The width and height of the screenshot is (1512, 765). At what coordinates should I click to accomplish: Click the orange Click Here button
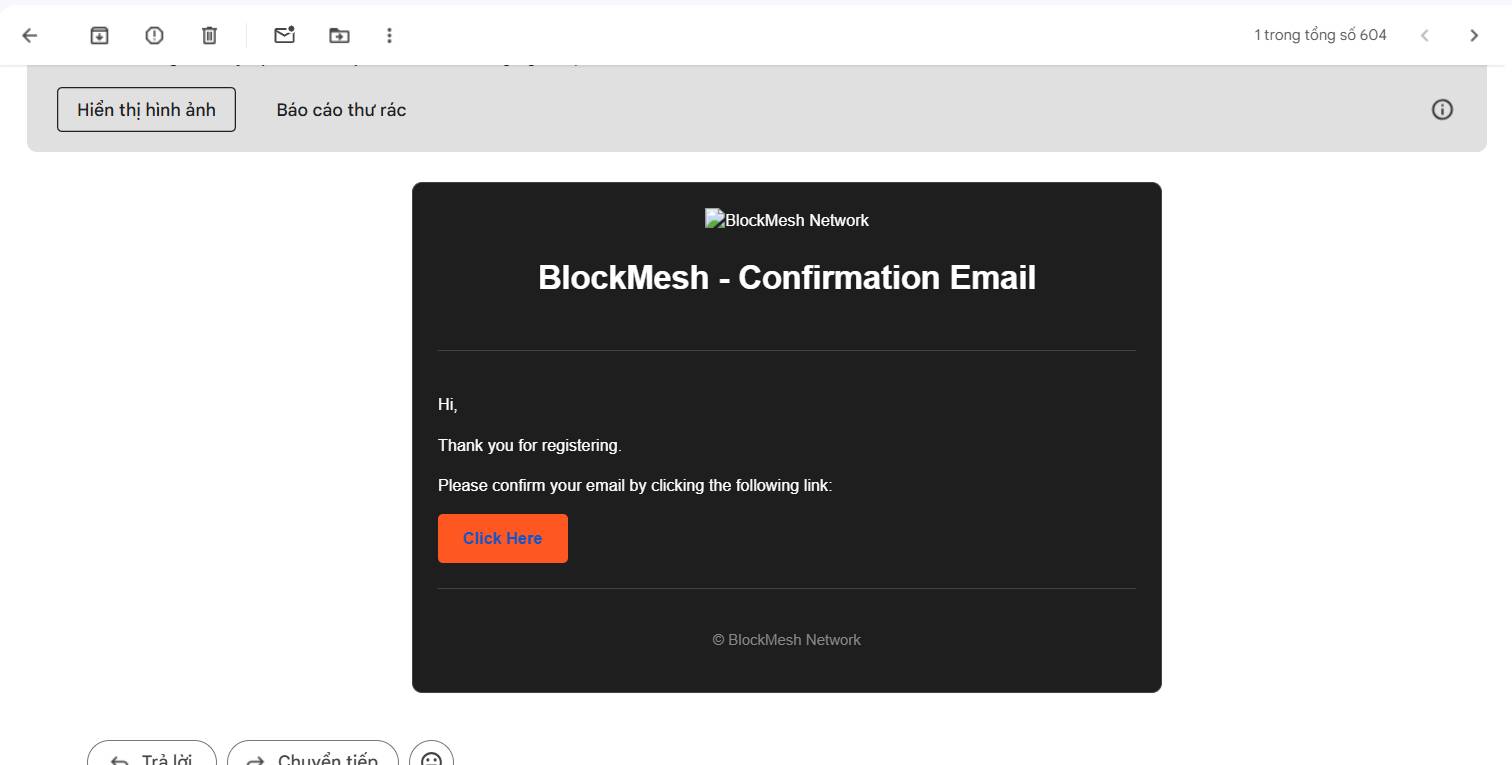(503, 539)
